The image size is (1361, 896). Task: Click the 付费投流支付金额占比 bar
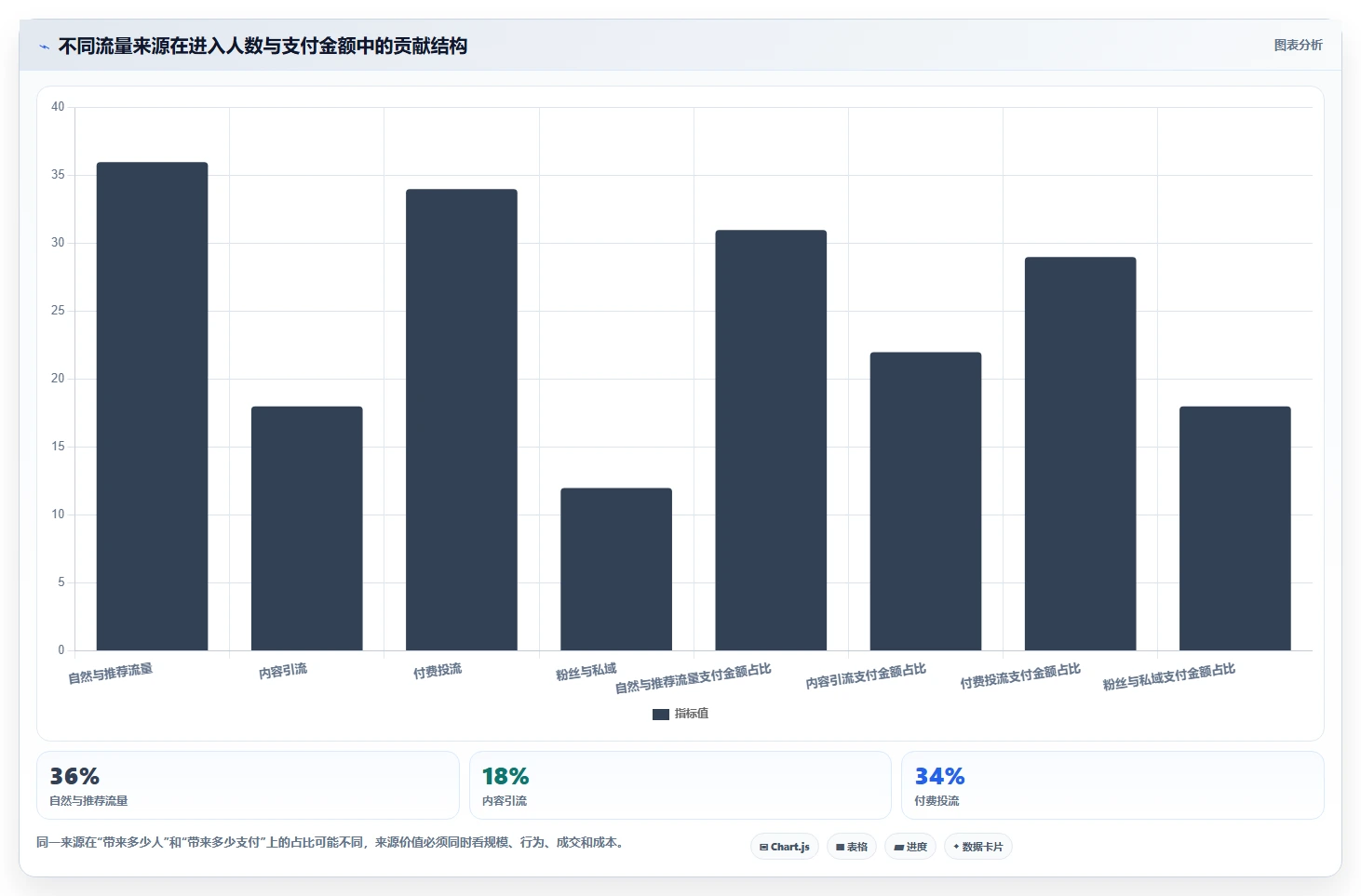[1080, 454]
